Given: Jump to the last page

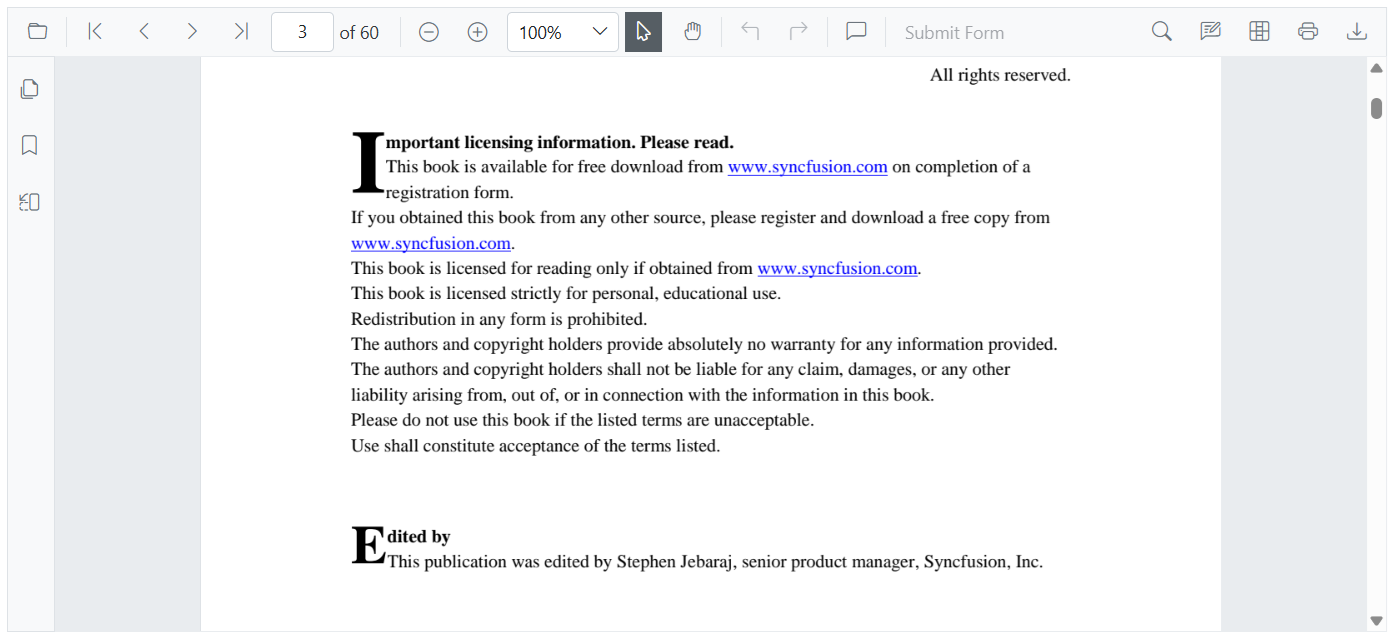Looking at the screenshot, I should point(241,32).
